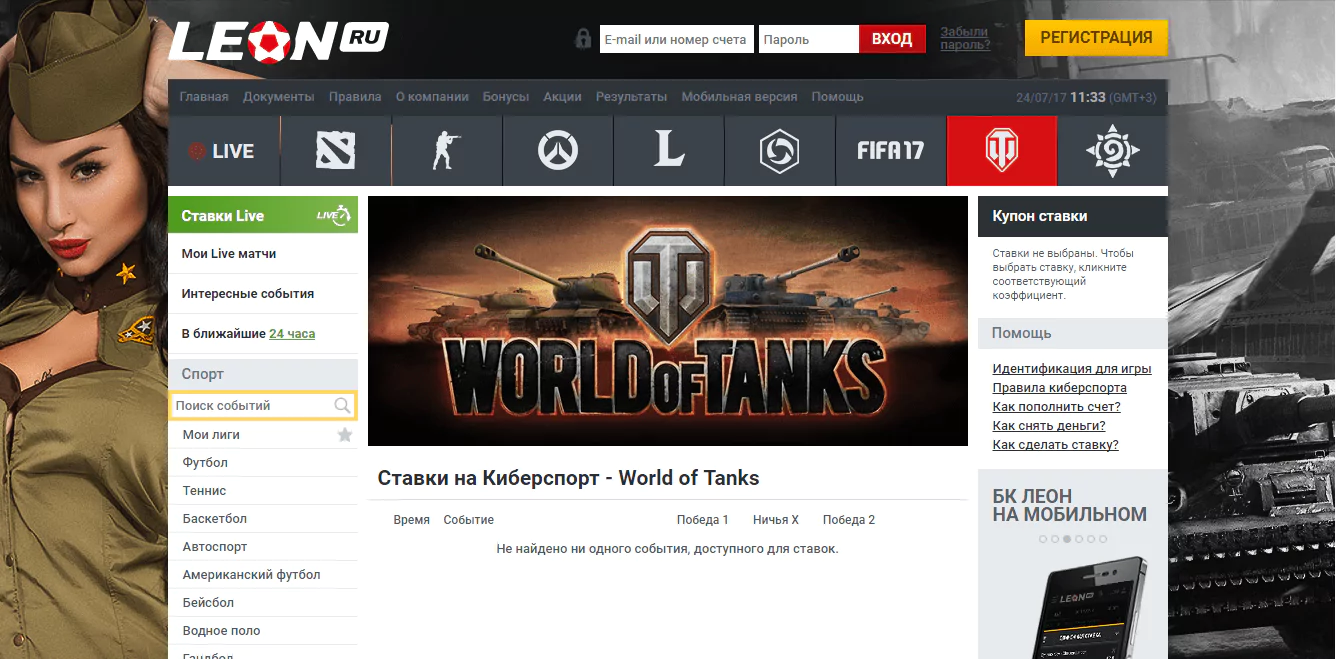Click the star next to Мои лиги
Screen dimensions: 1338x659
tap(345, 435)
